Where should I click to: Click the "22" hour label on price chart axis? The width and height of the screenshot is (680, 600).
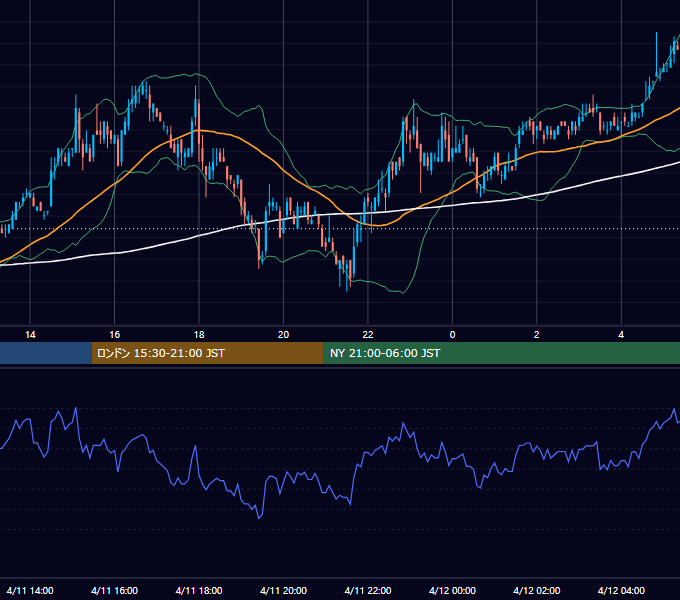pyautogui.click(x=368, y=335)
